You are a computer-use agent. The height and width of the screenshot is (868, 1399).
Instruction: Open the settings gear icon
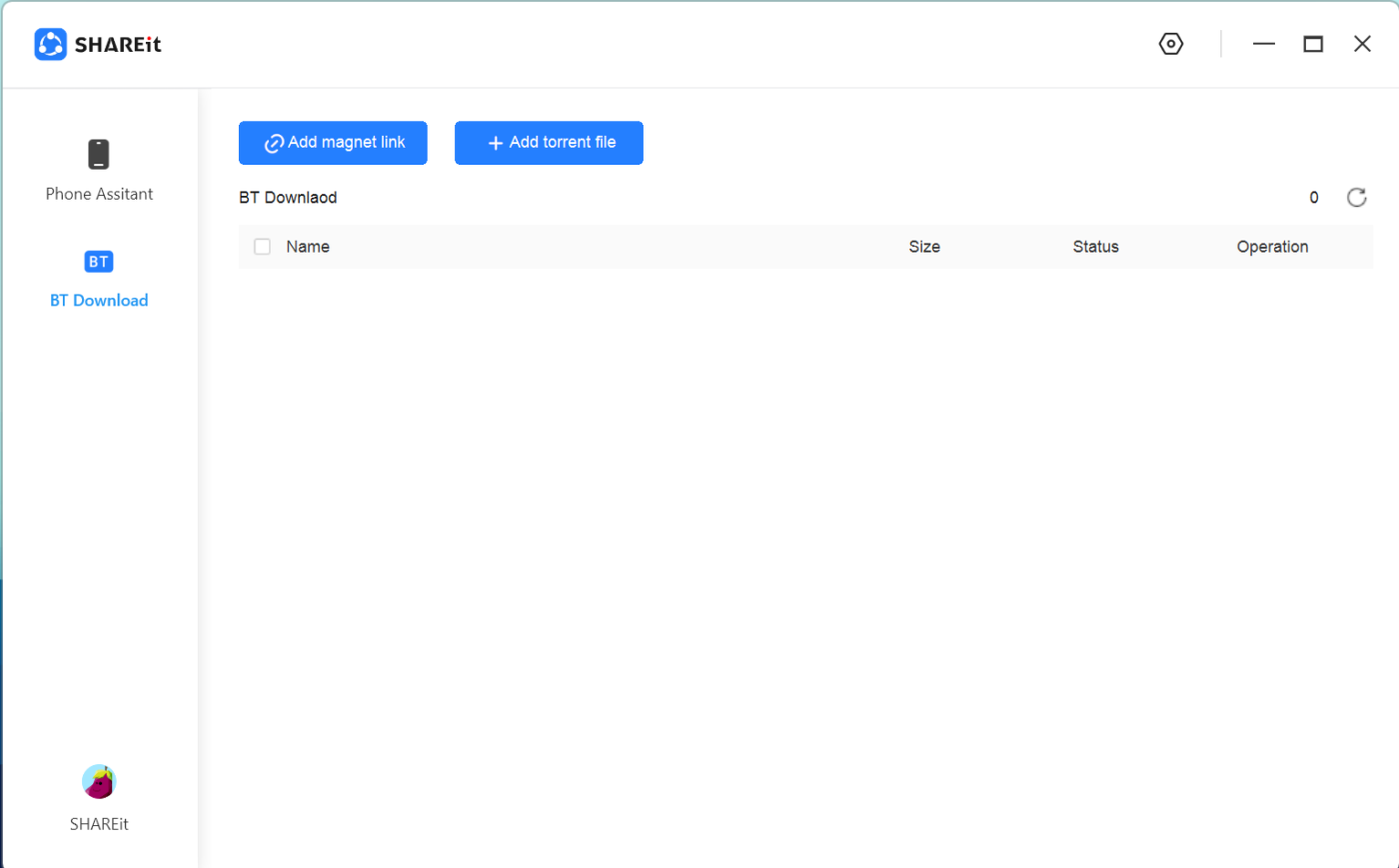pyautogui.click(x=1170, y=43)
